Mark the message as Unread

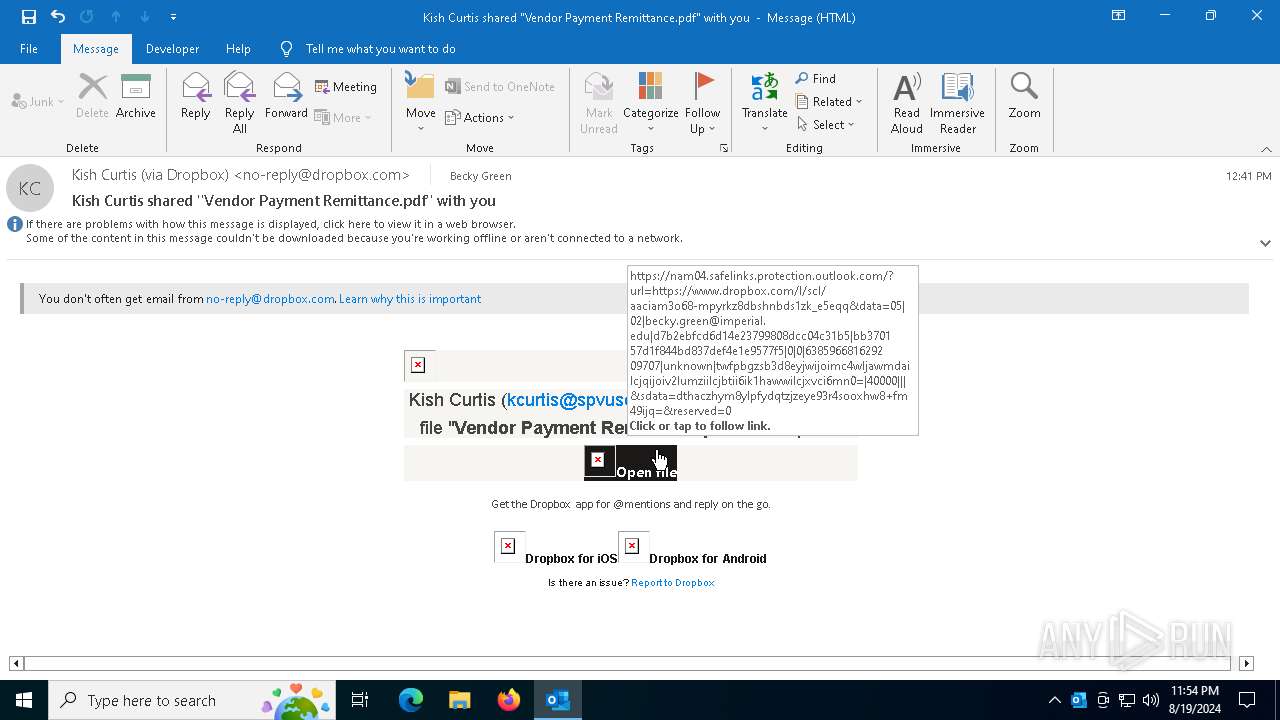[599, 102]
